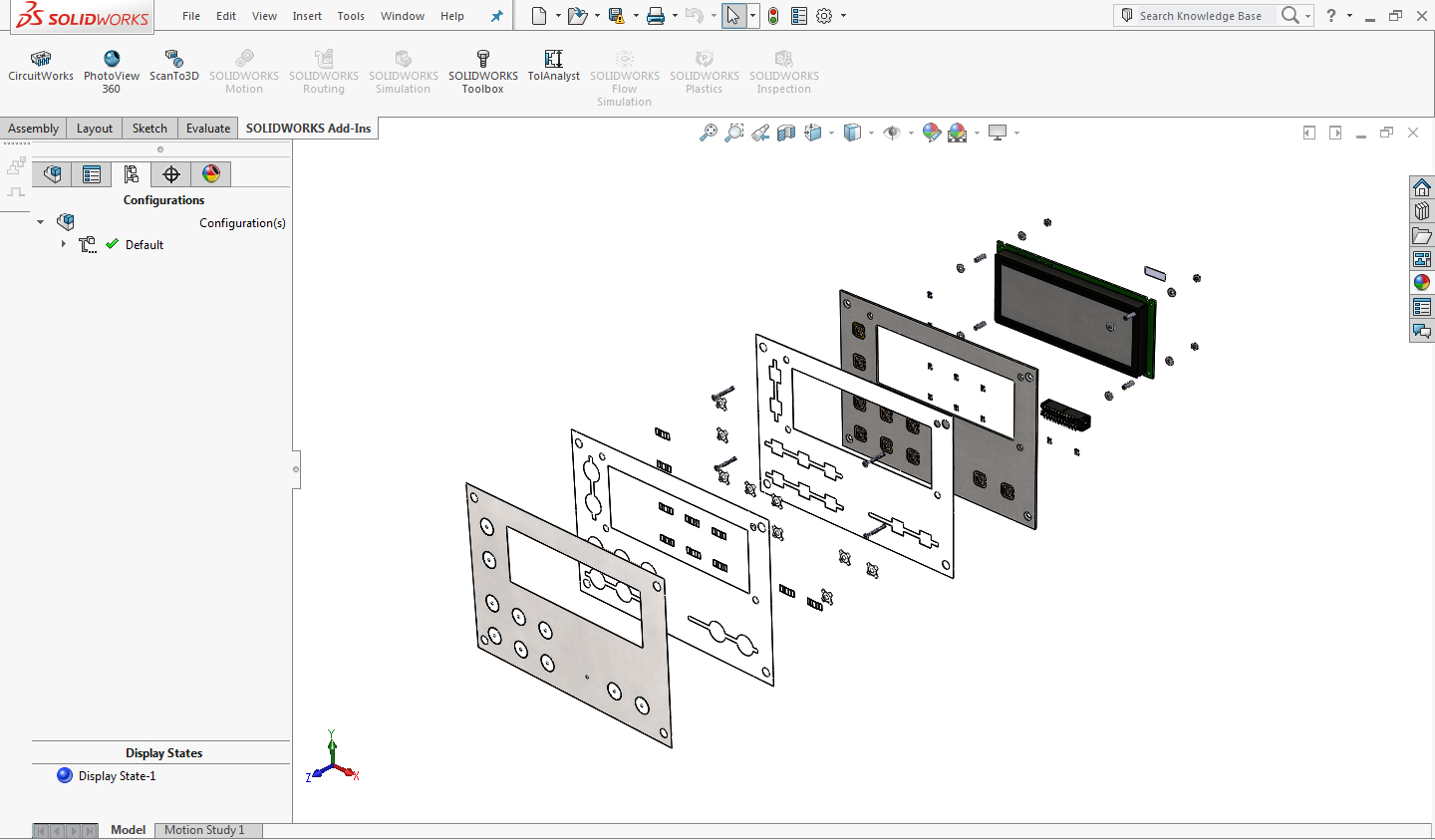Toggle the Hide/Show Items eye icon

coord(893,132)
